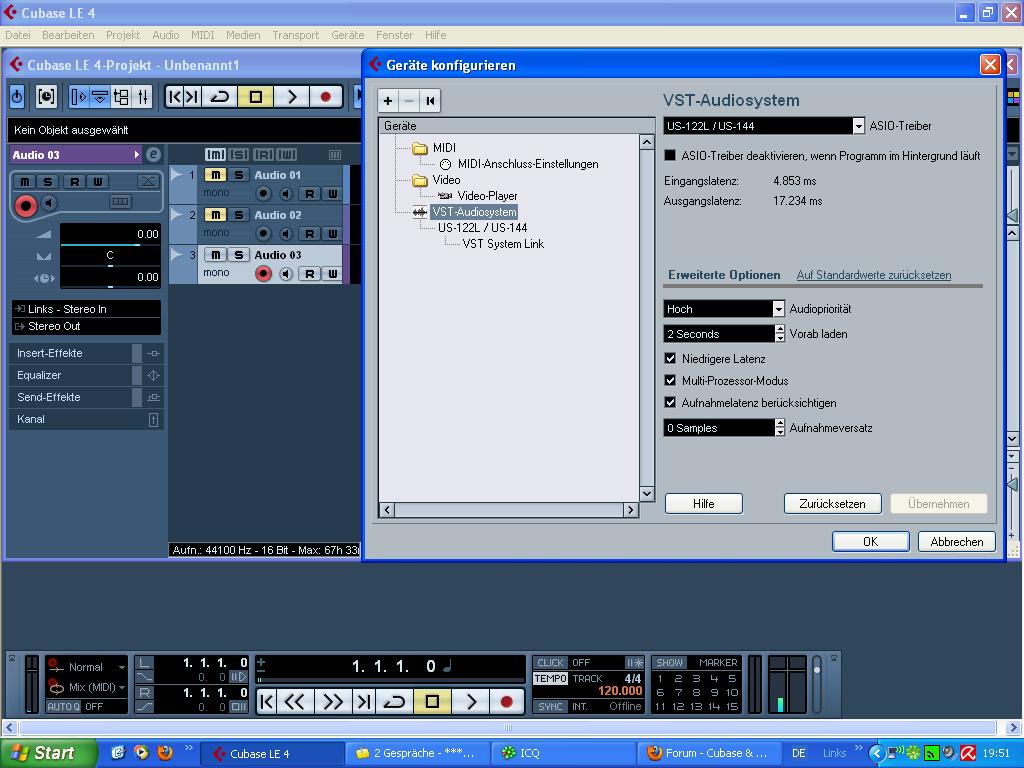
Task: Select VST System Link tree entry
Action: pyautogui.click(x=503, y=244)
